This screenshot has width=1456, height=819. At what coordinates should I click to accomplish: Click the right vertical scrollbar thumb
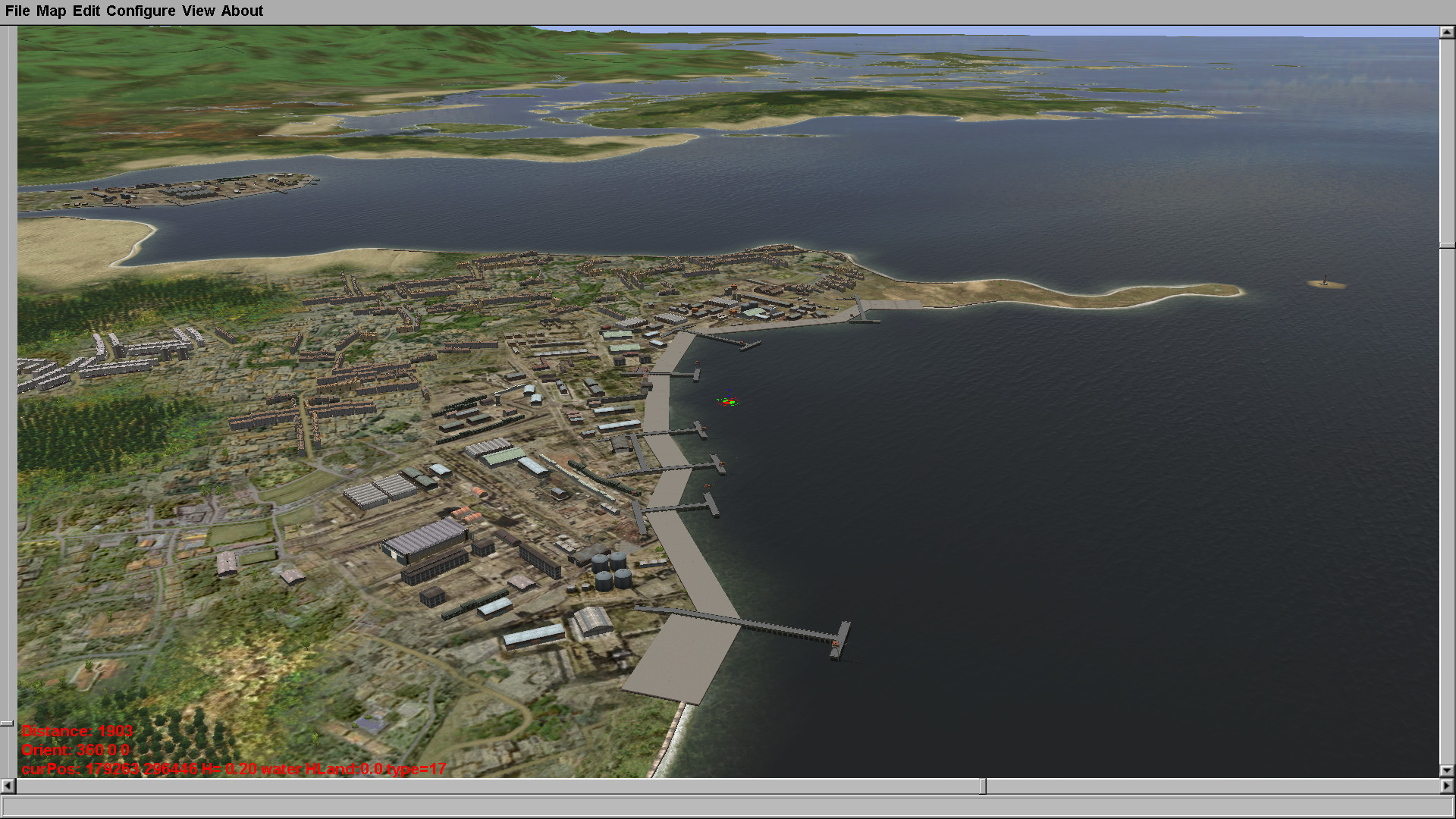[x=1447, y=245]
